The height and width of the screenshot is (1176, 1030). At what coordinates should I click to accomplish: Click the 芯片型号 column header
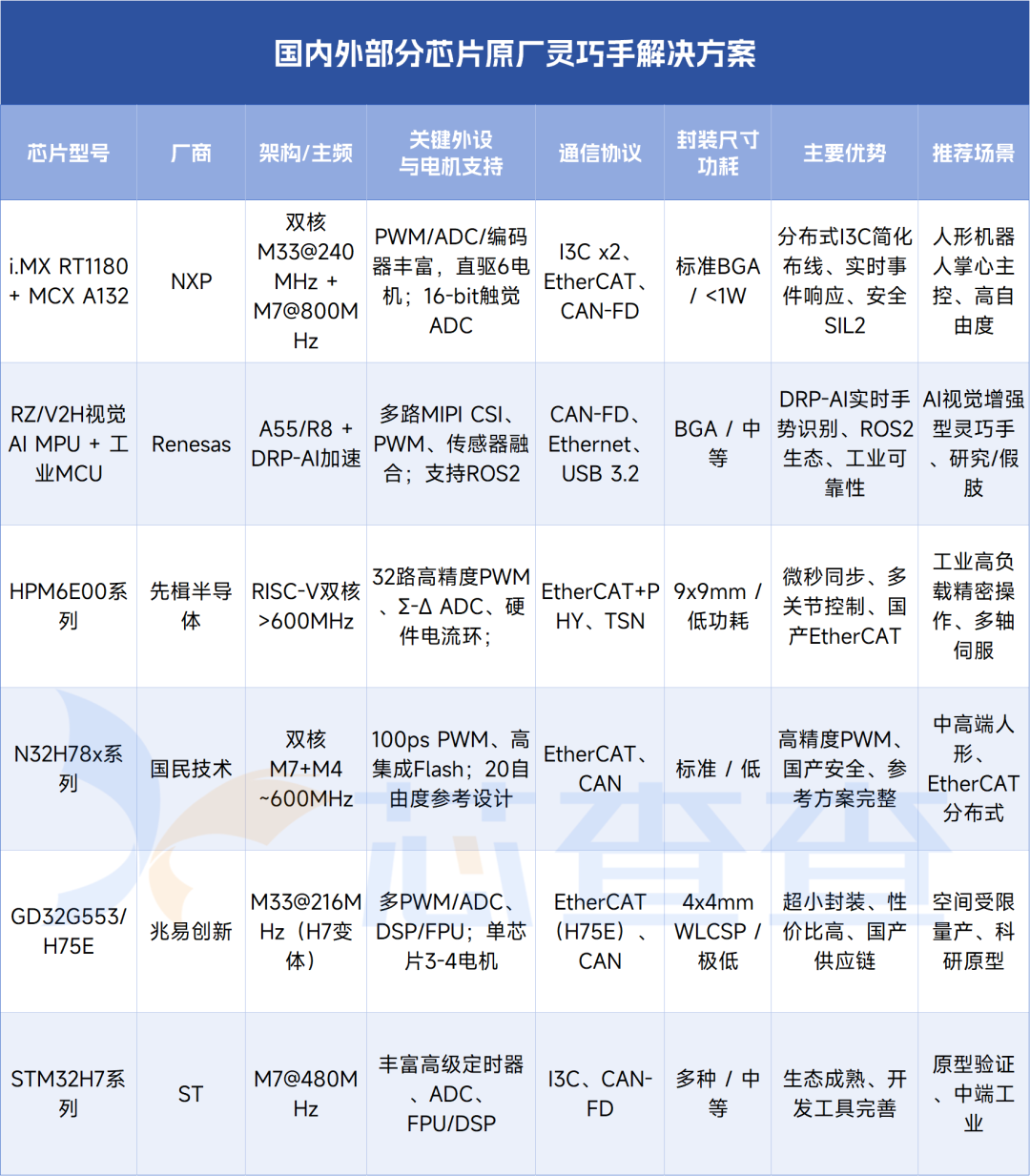point(69,153)
